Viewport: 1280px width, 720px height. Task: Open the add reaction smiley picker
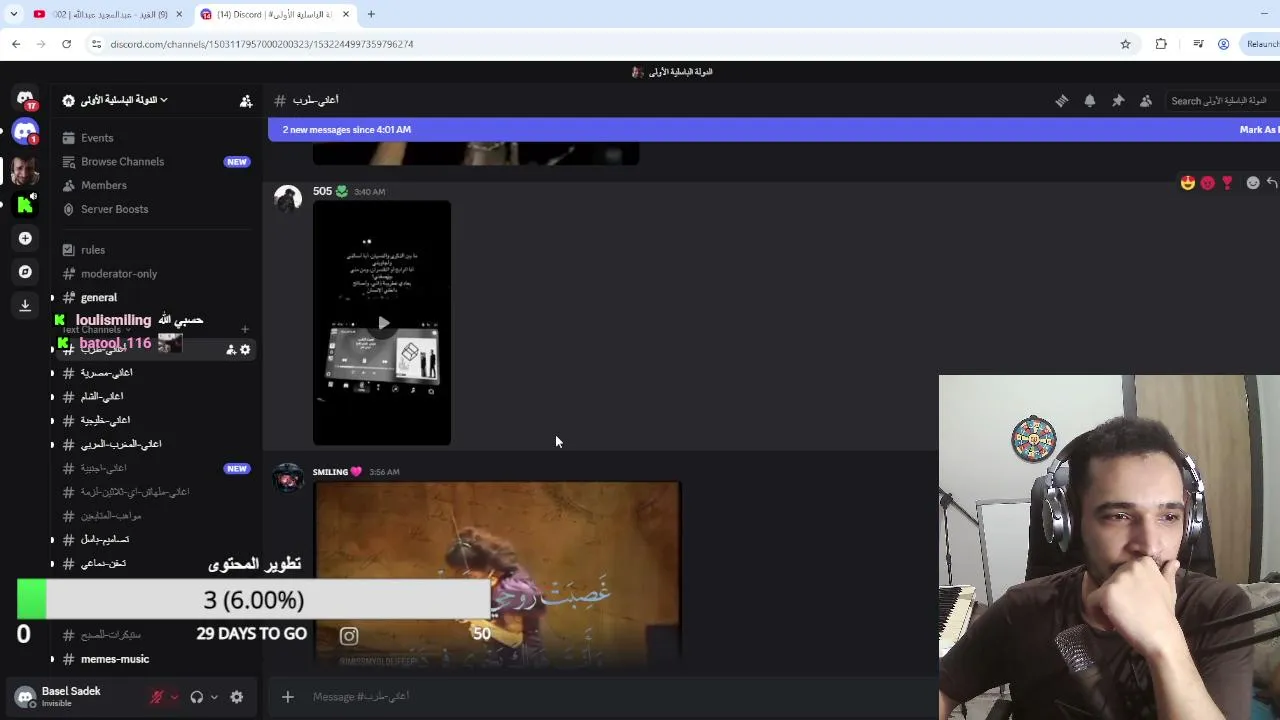[x=1253, y=183]
